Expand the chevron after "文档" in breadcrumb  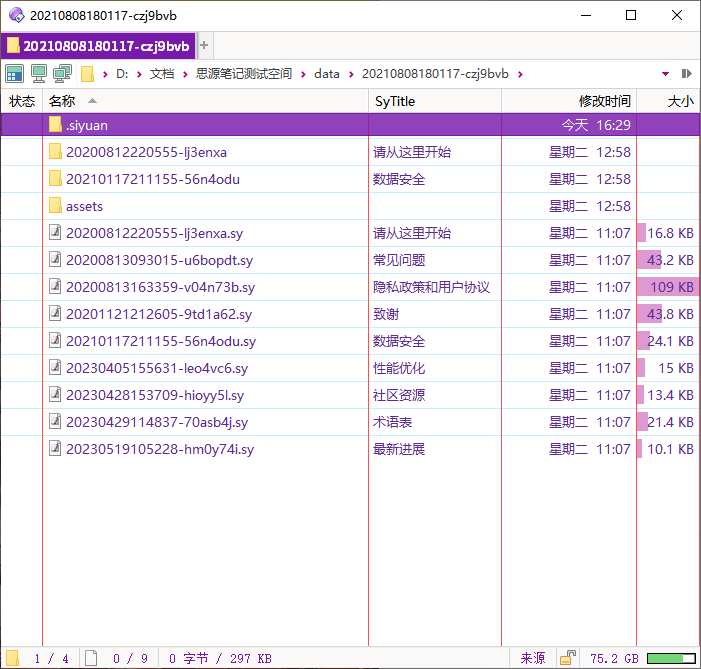pyautogui.click(x=185, y=74)
